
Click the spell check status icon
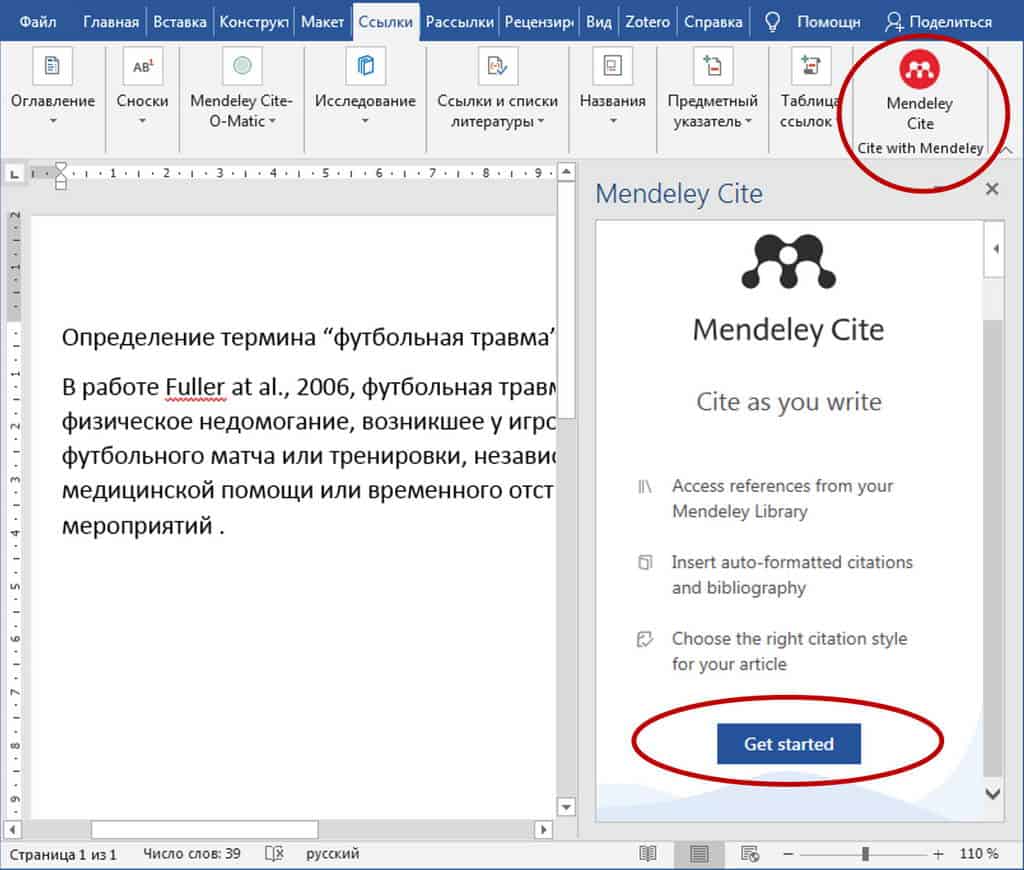(x=274, y=854)
